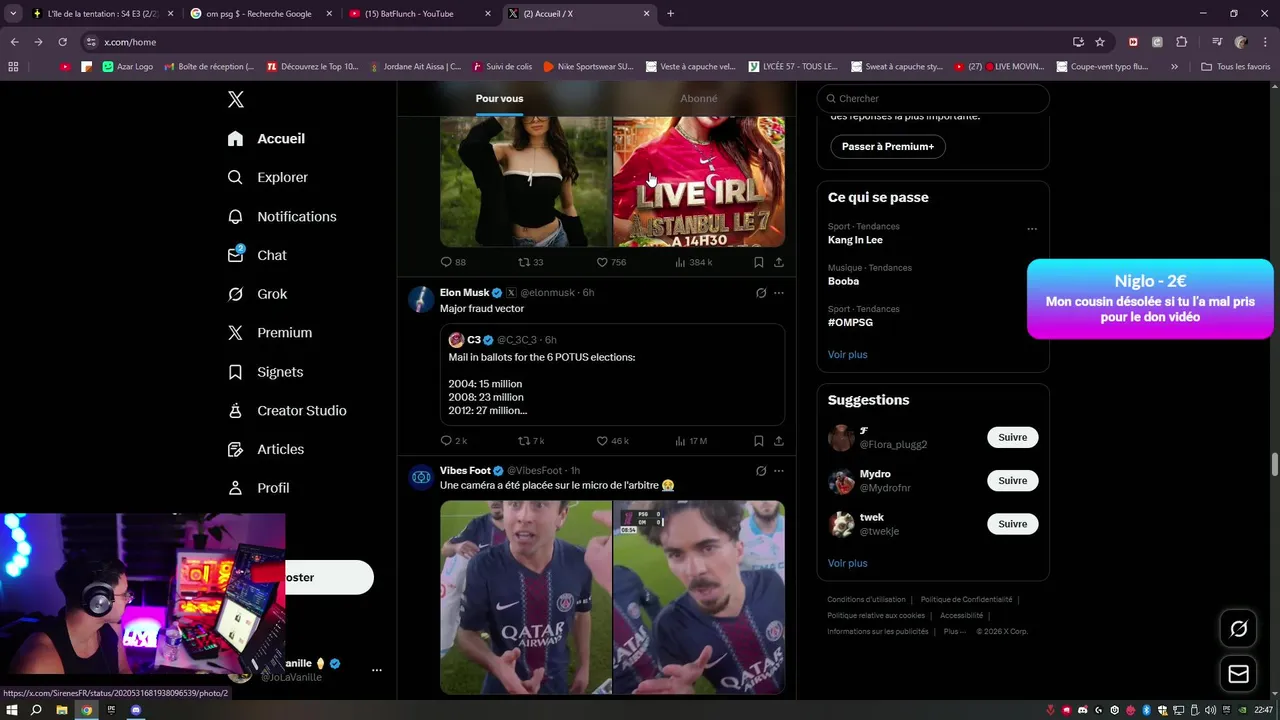Open Articles in the sidebar

(265, 449)
